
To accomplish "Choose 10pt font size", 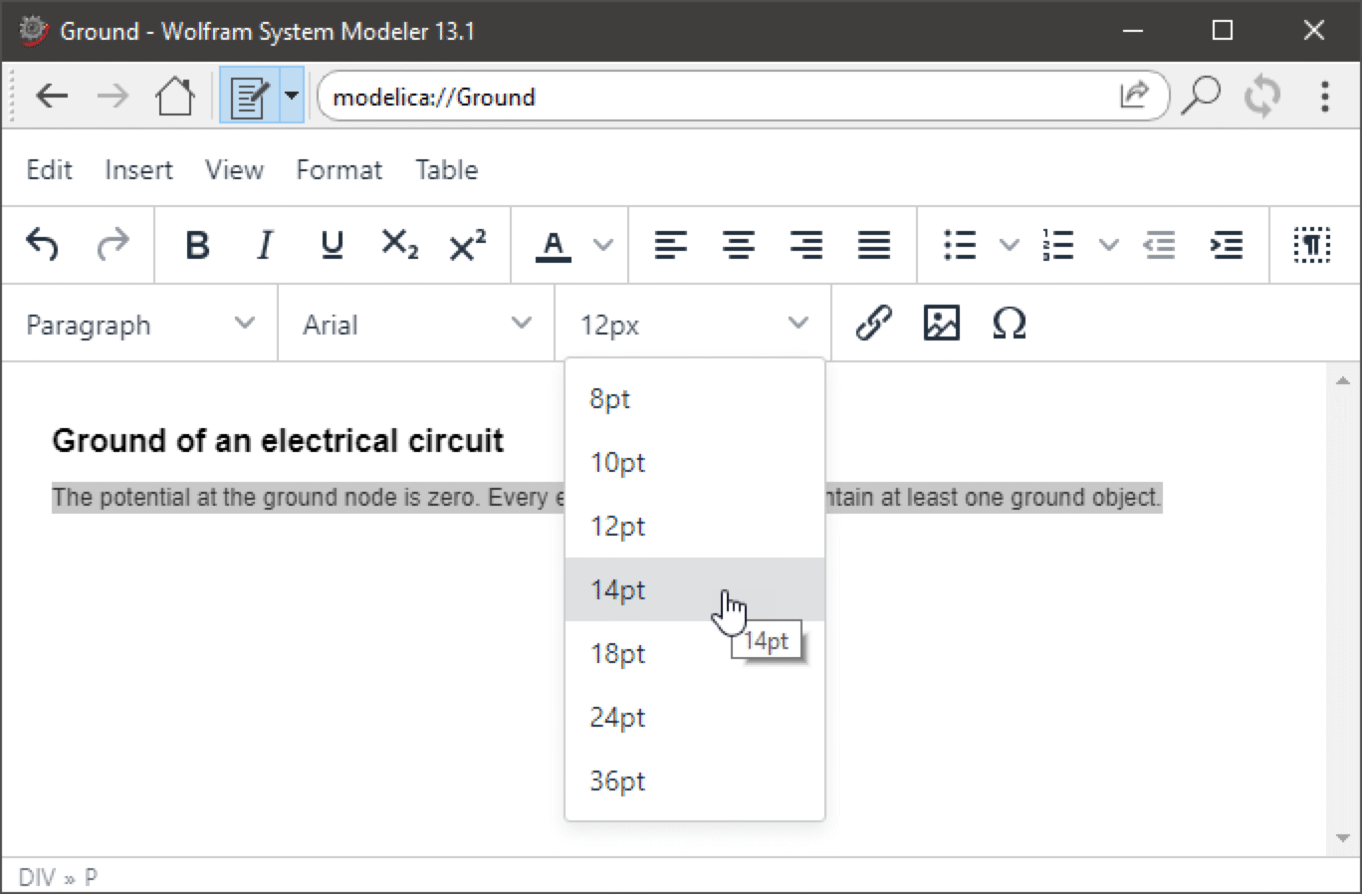I will pyautogui.click(x=695, y=462).
